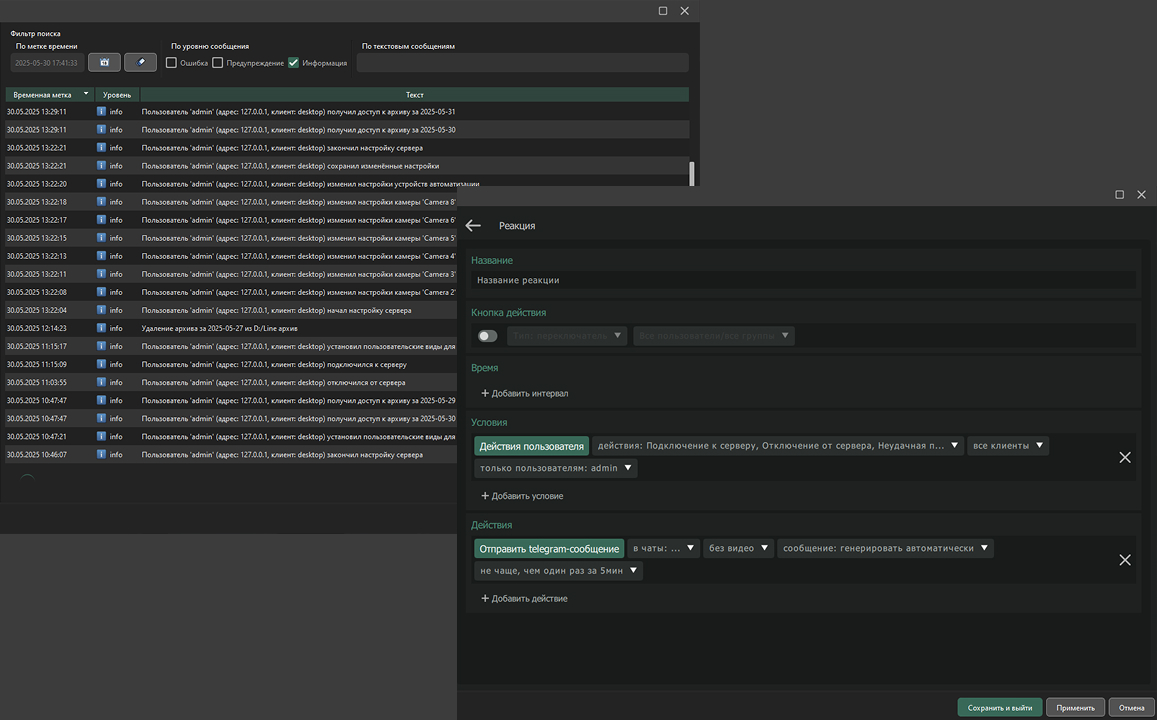Expand the действия: Подключение к серверу dropdown
Viewport: 1157px width, 720px height.
778,446
